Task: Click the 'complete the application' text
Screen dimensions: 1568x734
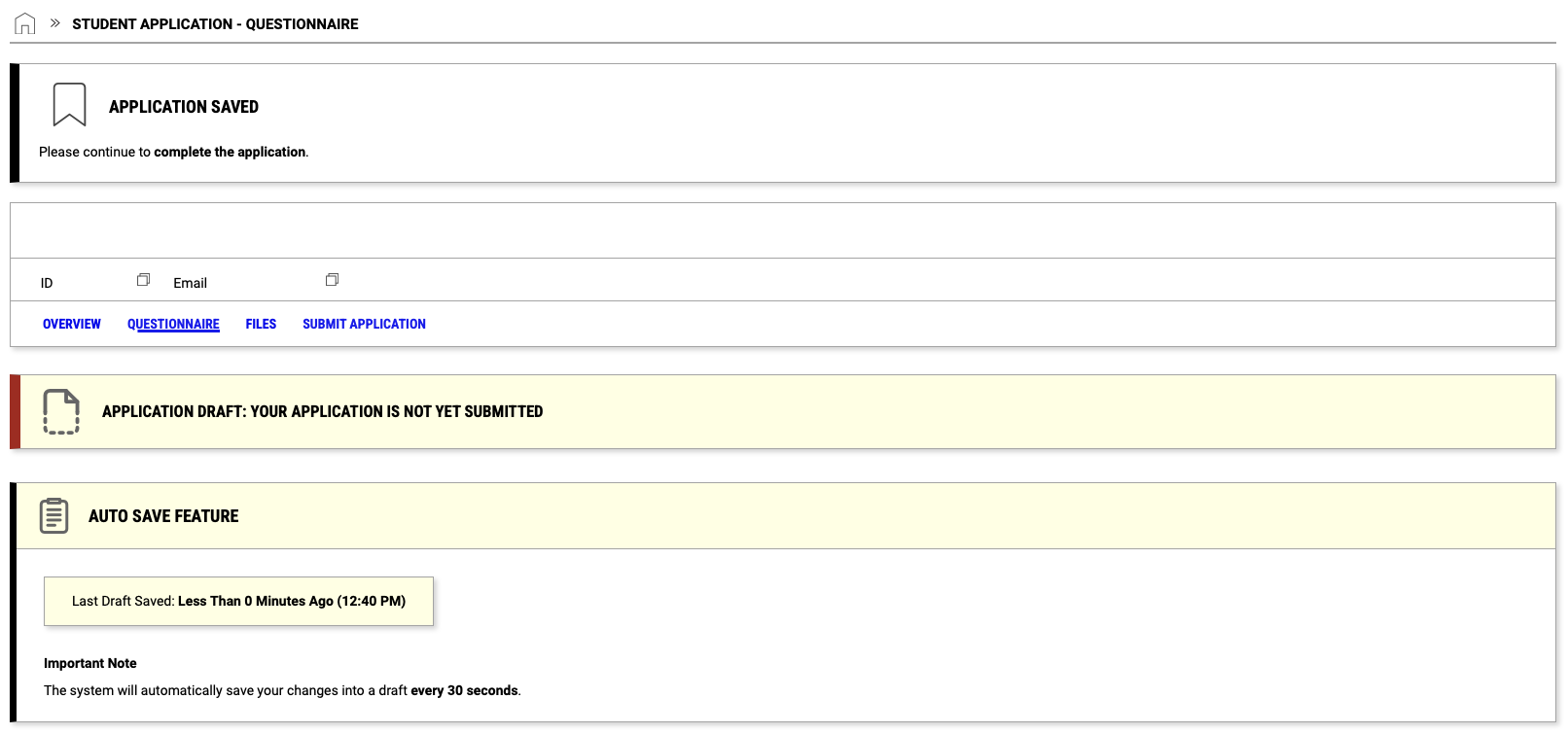Action: click(x=230, y=152)
